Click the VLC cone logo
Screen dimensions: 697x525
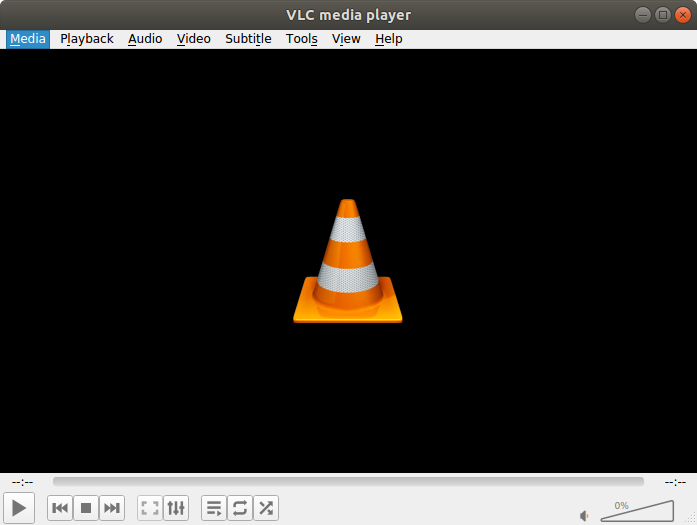(x=348, y=261)
